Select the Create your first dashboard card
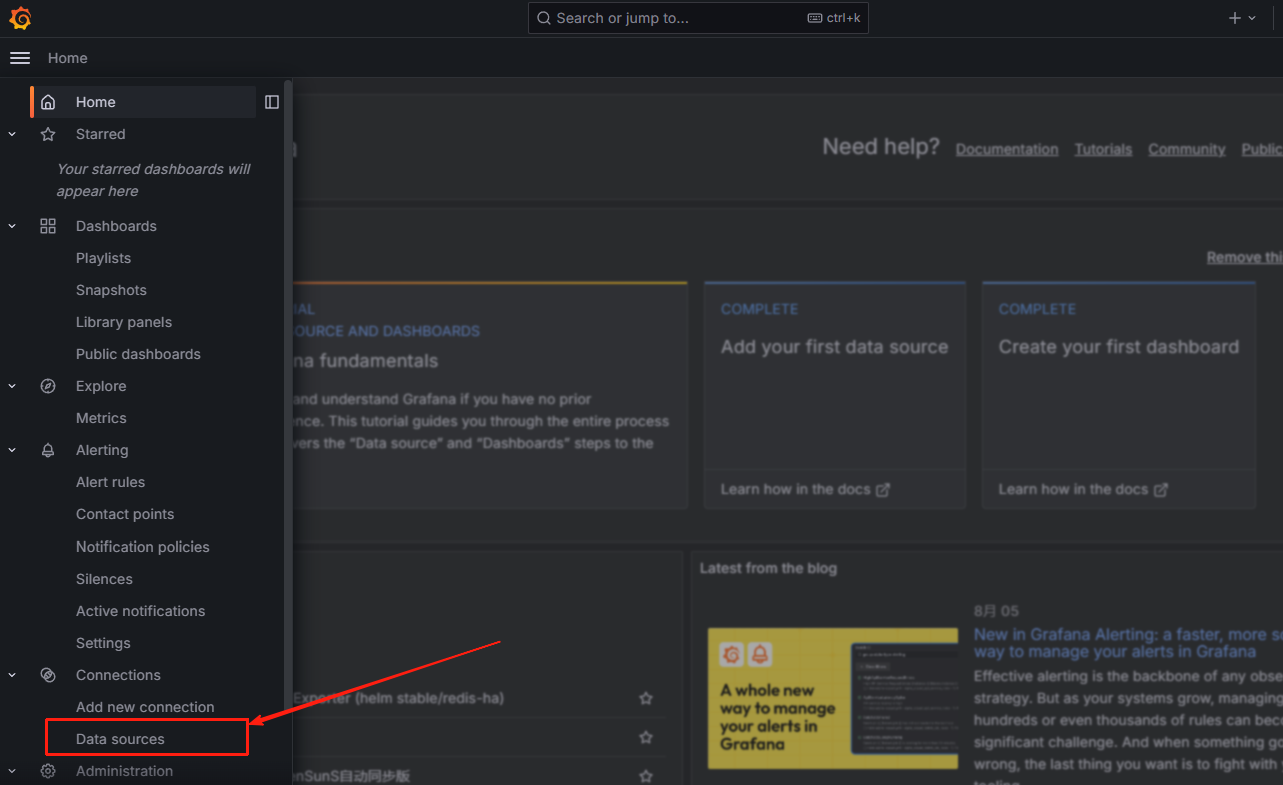Viewport: 1283px width, 785px height. click(1118, 395)
